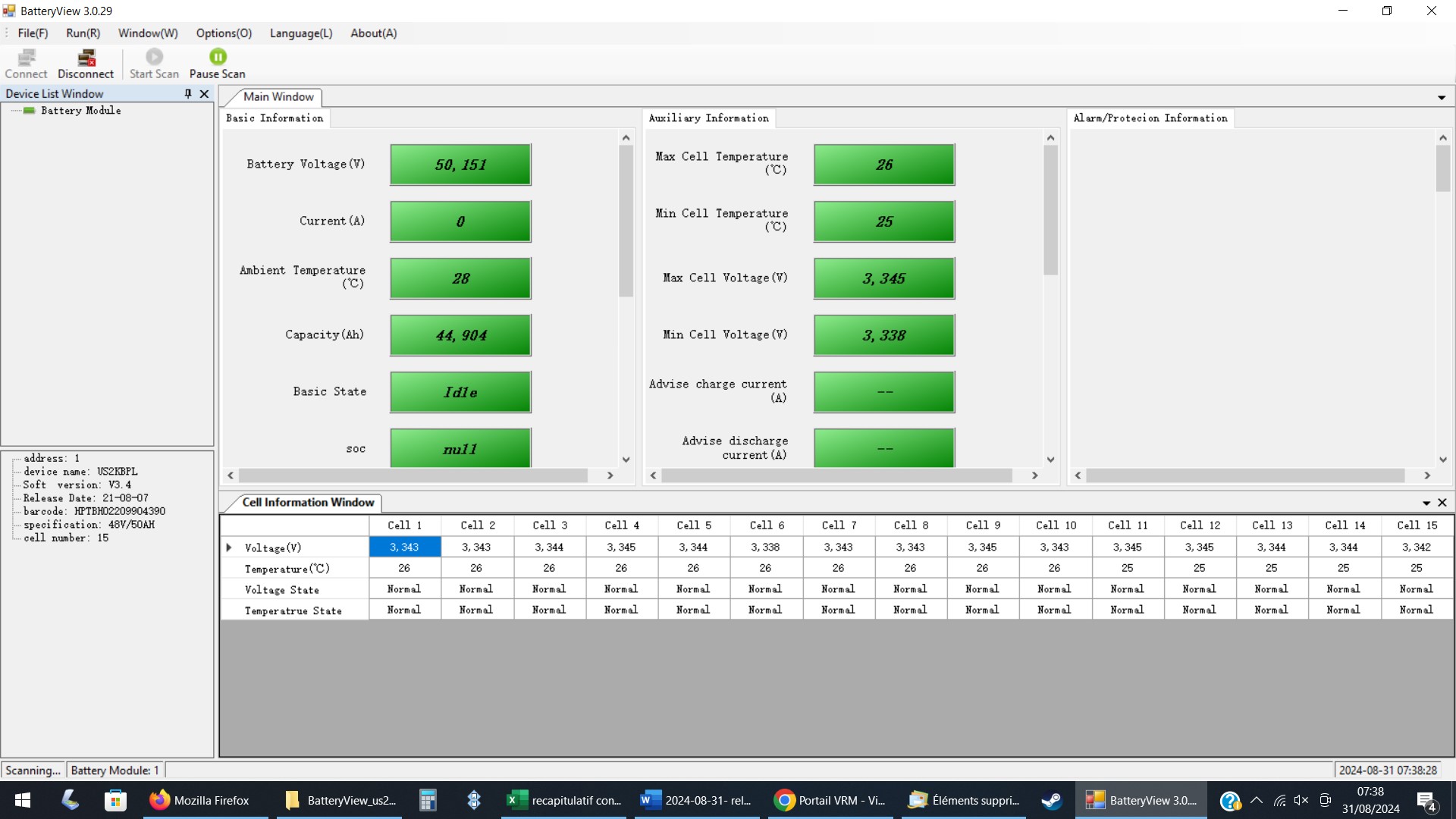Image resolution: width=1456 pixels, height=819 pixels.
Task: Close the Cell Information Window panel
Action: [1442, 503]
